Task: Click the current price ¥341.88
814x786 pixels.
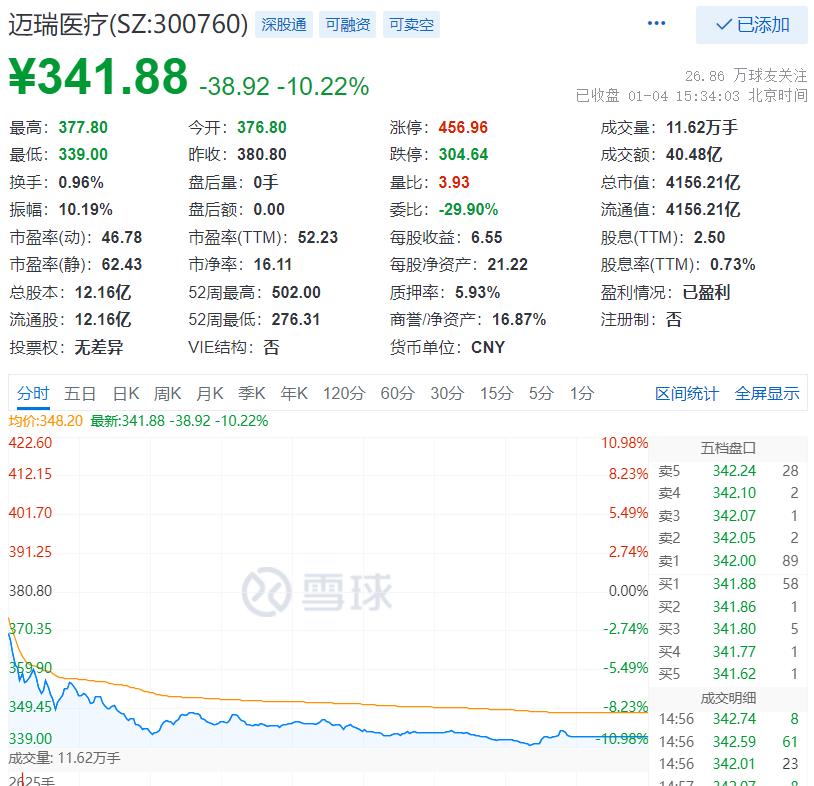Action: (98, 76)
